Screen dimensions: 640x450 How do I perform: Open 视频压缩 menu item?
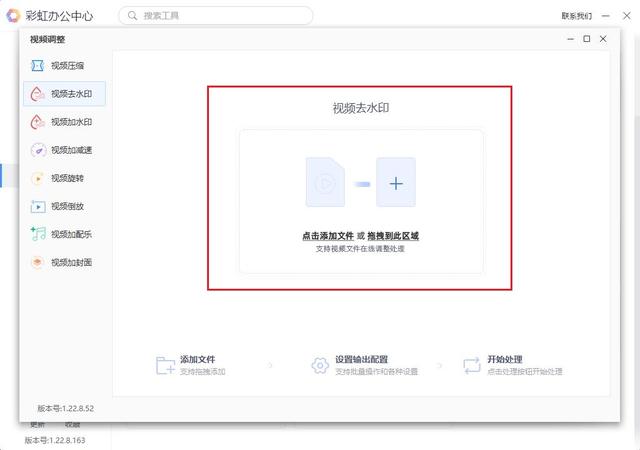point(64,65)
